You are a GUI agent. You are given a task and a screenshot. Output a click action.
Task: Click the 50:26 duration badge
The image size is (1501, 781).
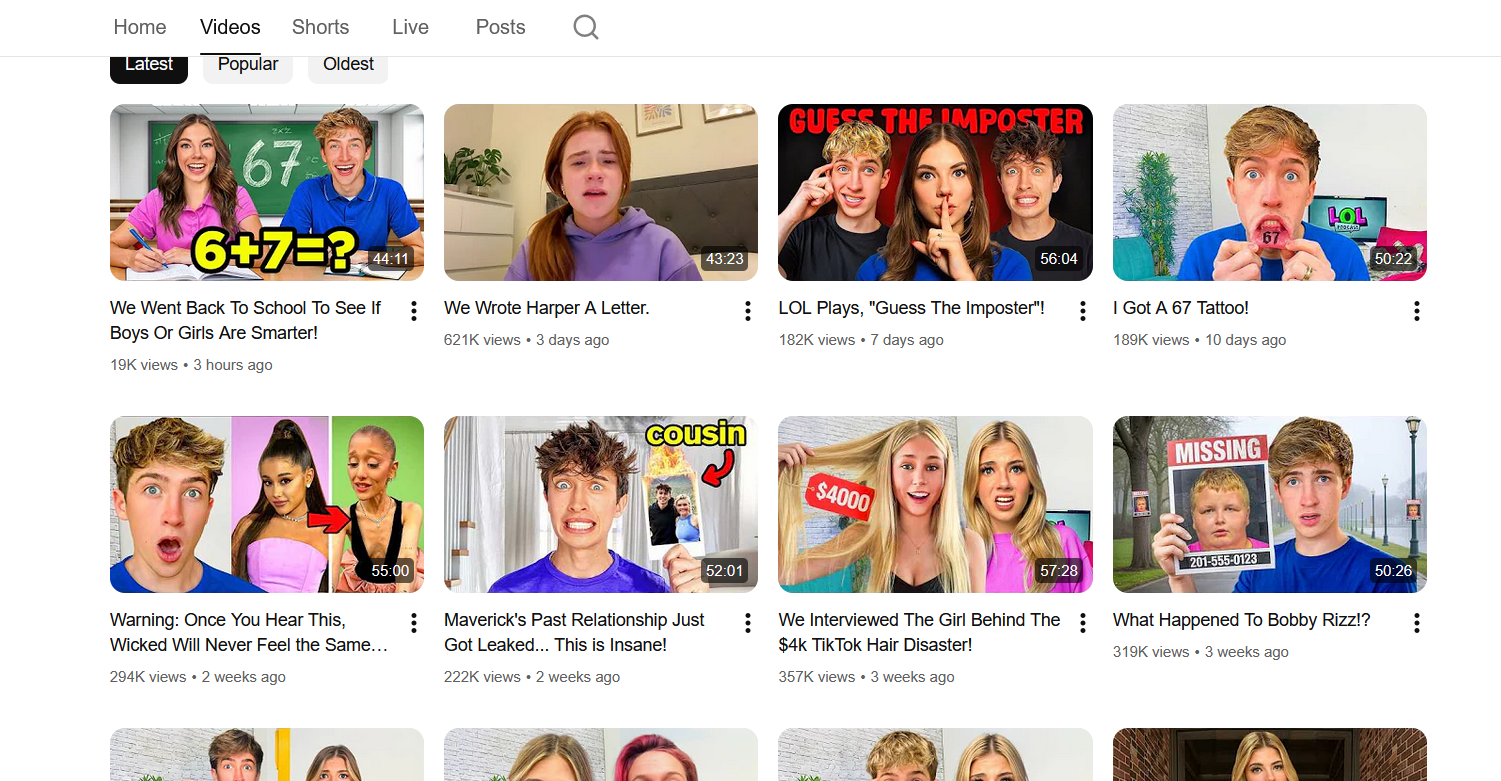1394,571
